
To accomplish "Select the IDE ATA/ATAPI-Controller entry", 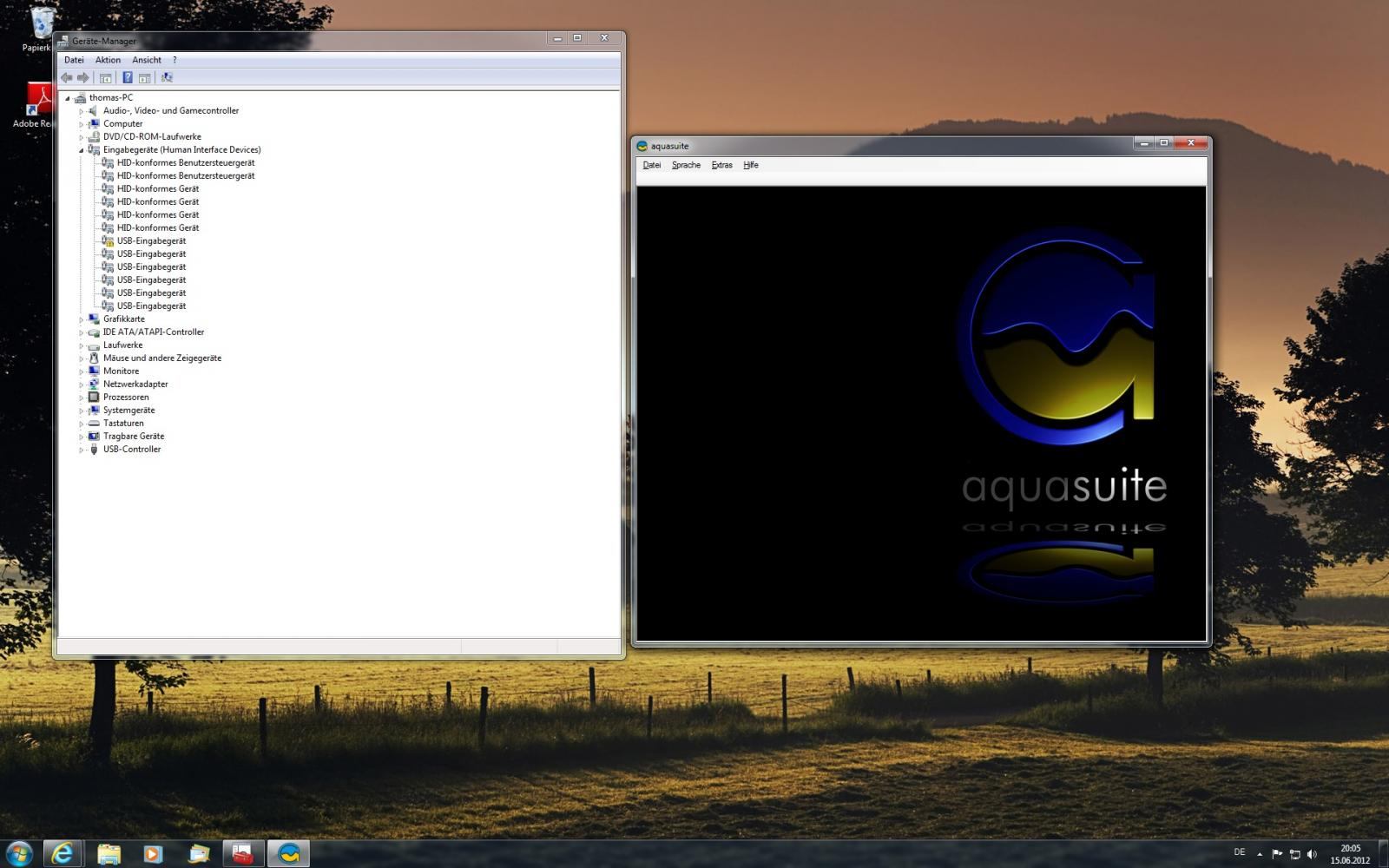I will tap(154, 332).
